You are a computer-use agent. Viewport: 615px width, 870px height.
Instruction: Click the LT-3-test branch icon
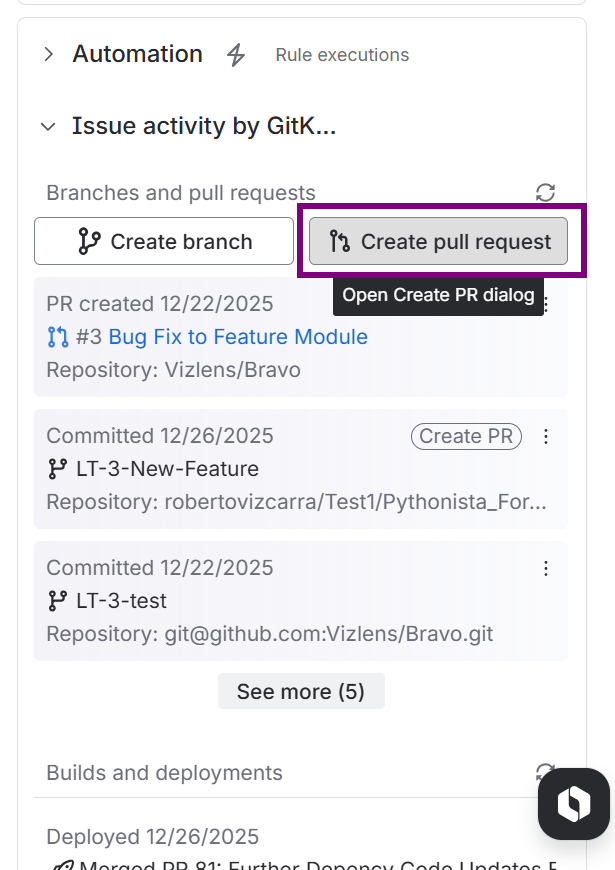coord(58,601)
